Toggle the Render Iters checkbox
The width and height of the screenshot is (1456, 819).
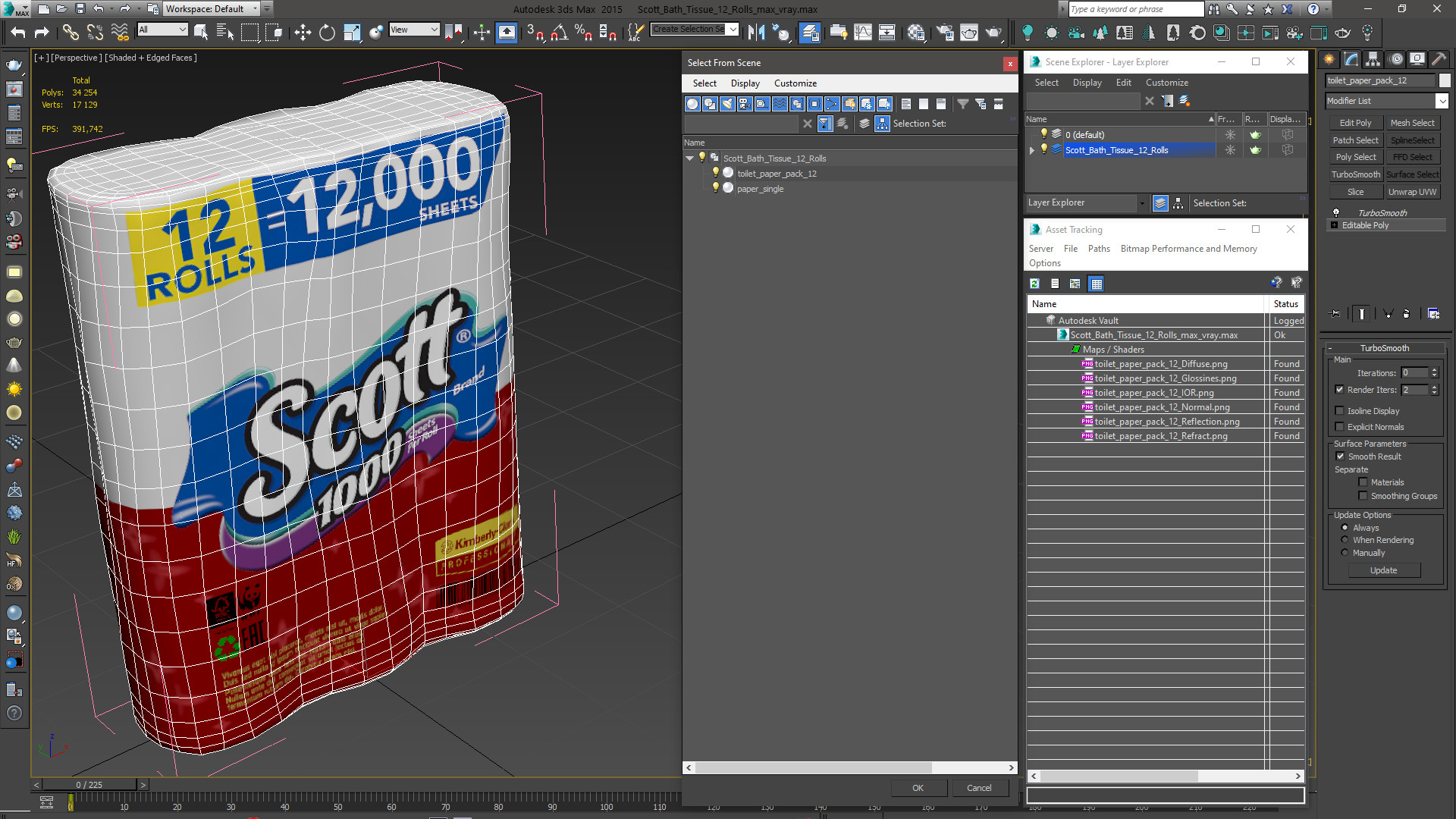[1340, 390]
